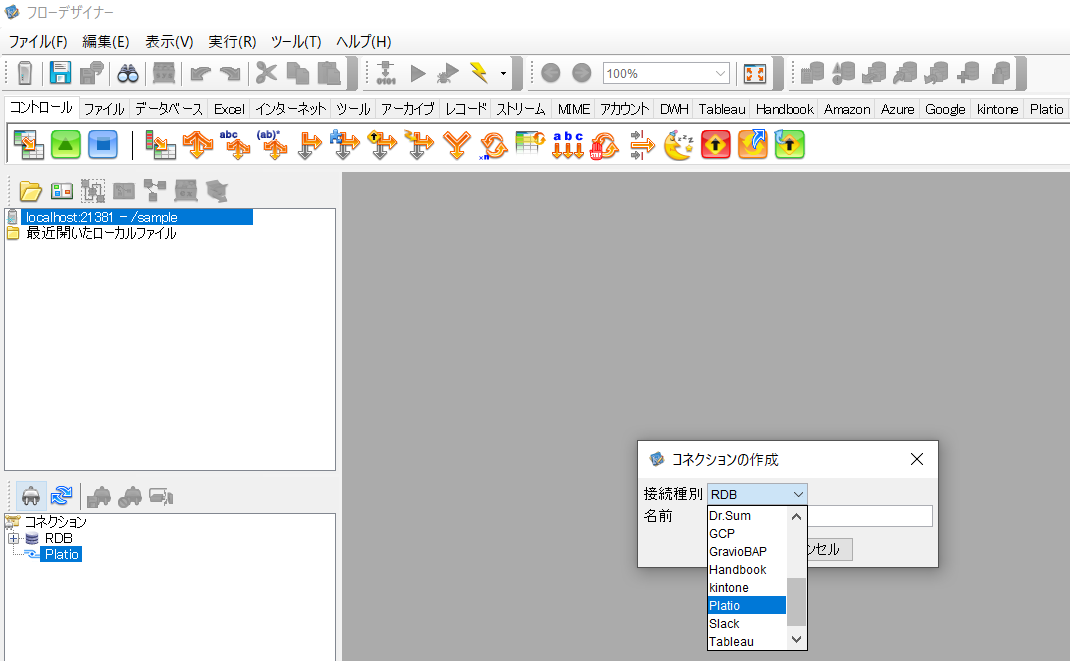
Task: Open the ヘルプ(H) menu
Action: (364, 42)
